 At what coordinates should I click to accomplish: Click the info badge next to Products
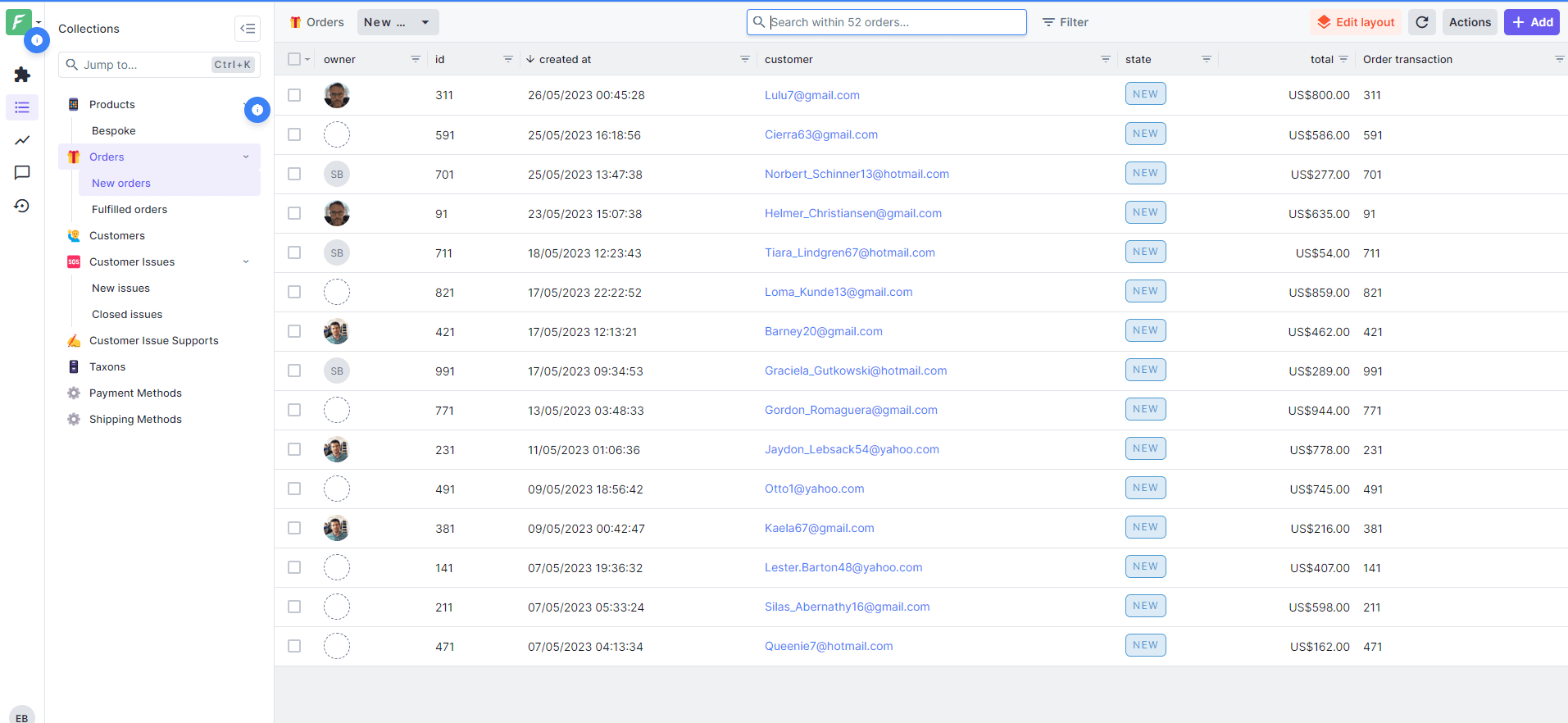pyautogui.click(x=257, y=110)
